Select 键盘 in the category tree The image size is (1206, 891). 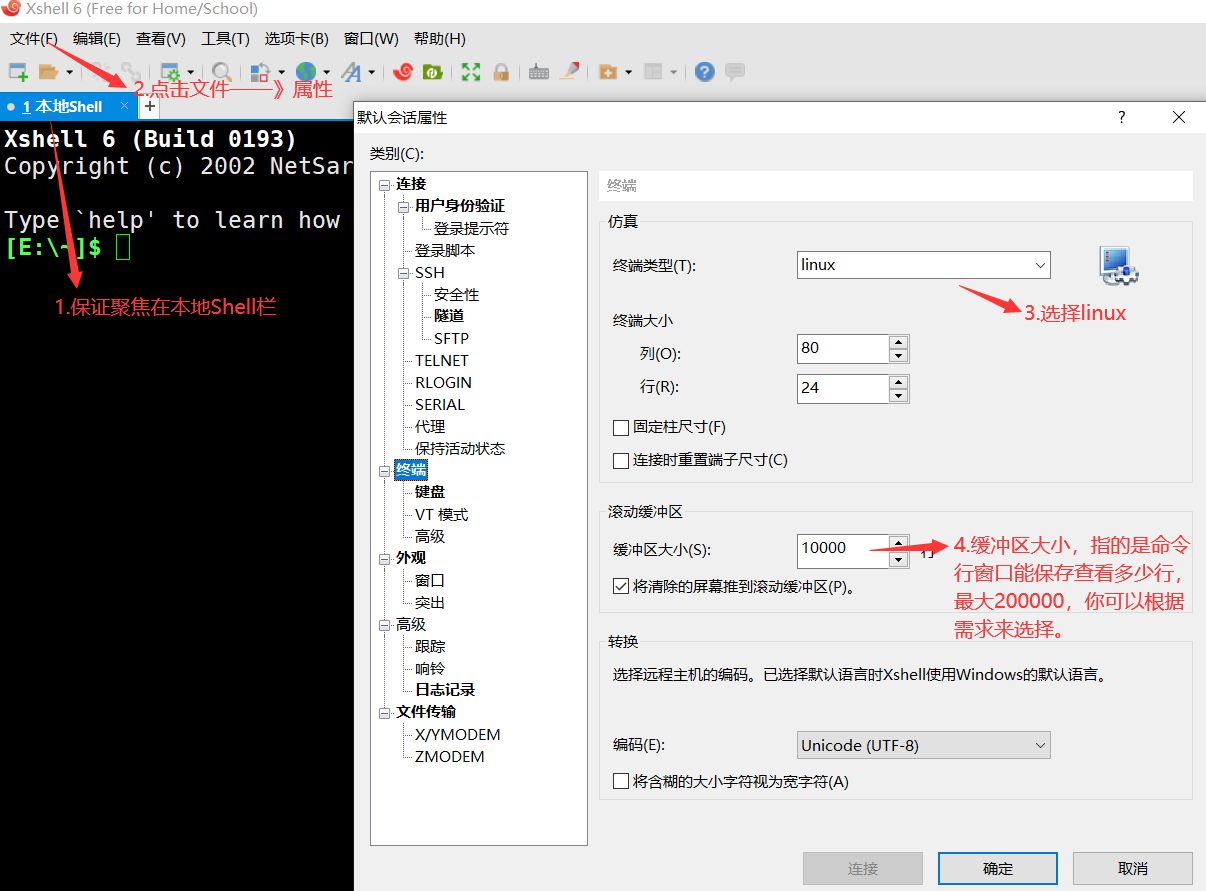click(x=430, y=492)
